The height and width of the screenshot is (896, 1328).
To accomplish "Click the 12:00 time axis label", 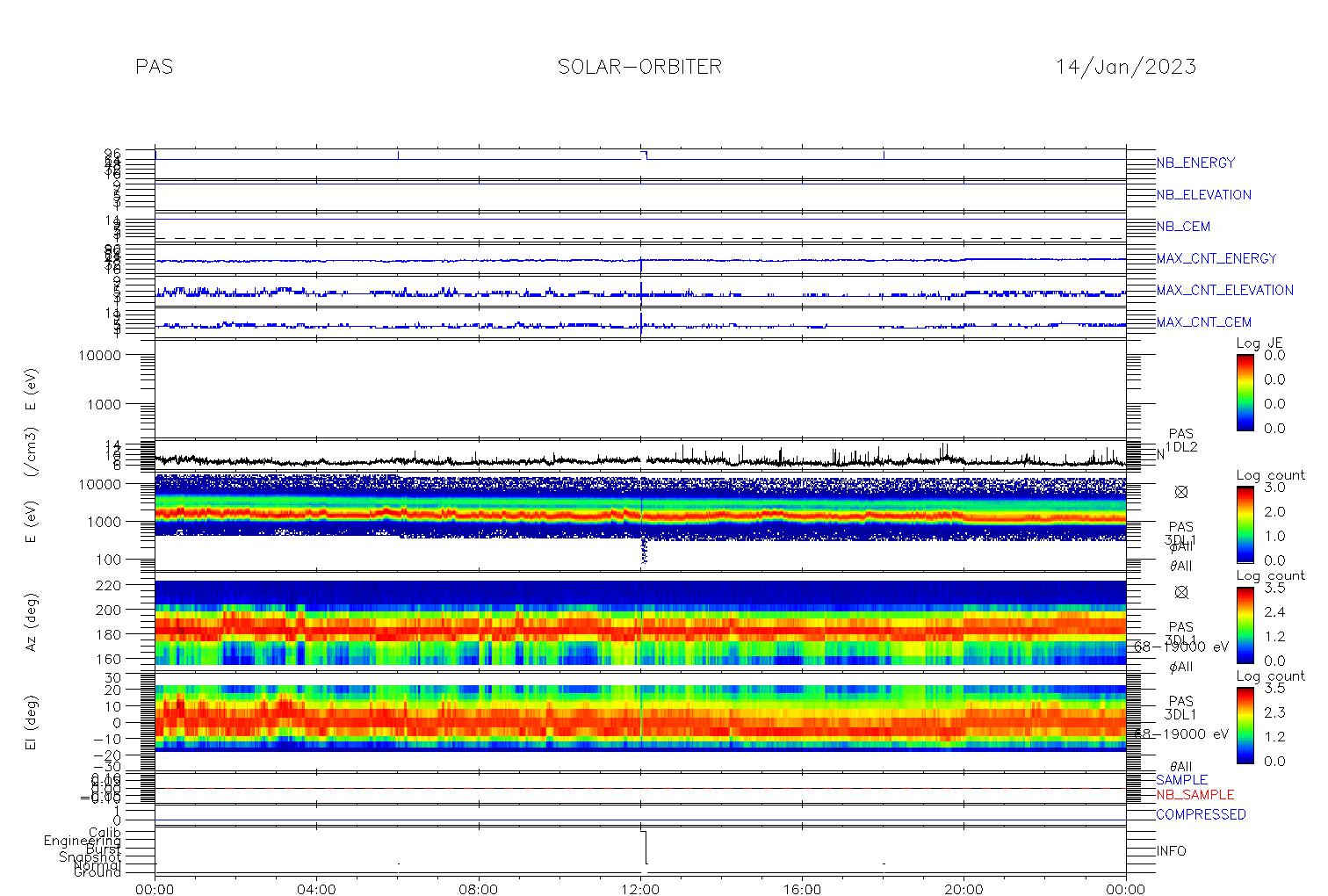I will (640, 889).
